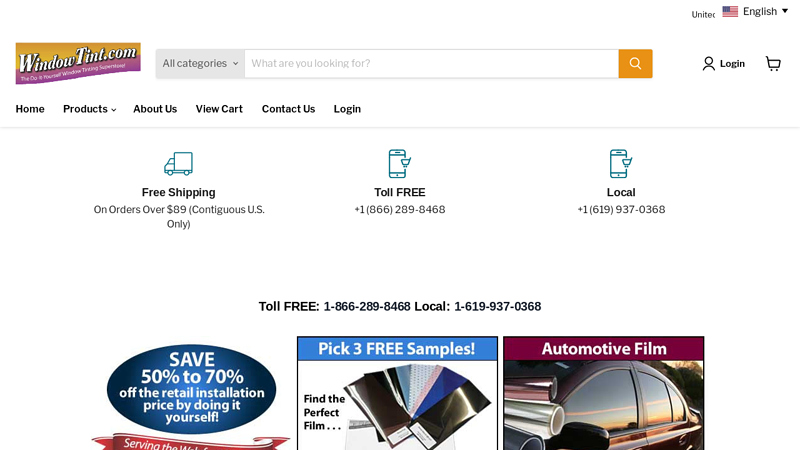Image resolution: width=800 pixels, height=450 pixels.
Task: Open the About Us page
Action: (155, 109)
